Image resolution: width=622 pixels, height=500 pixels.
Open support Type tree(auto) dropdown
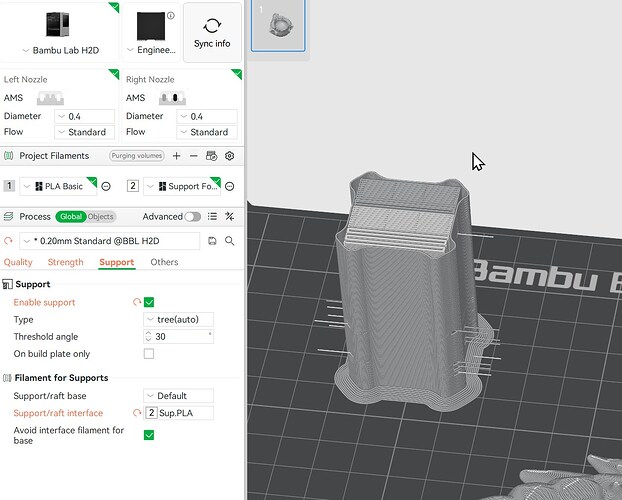[179, 319]
